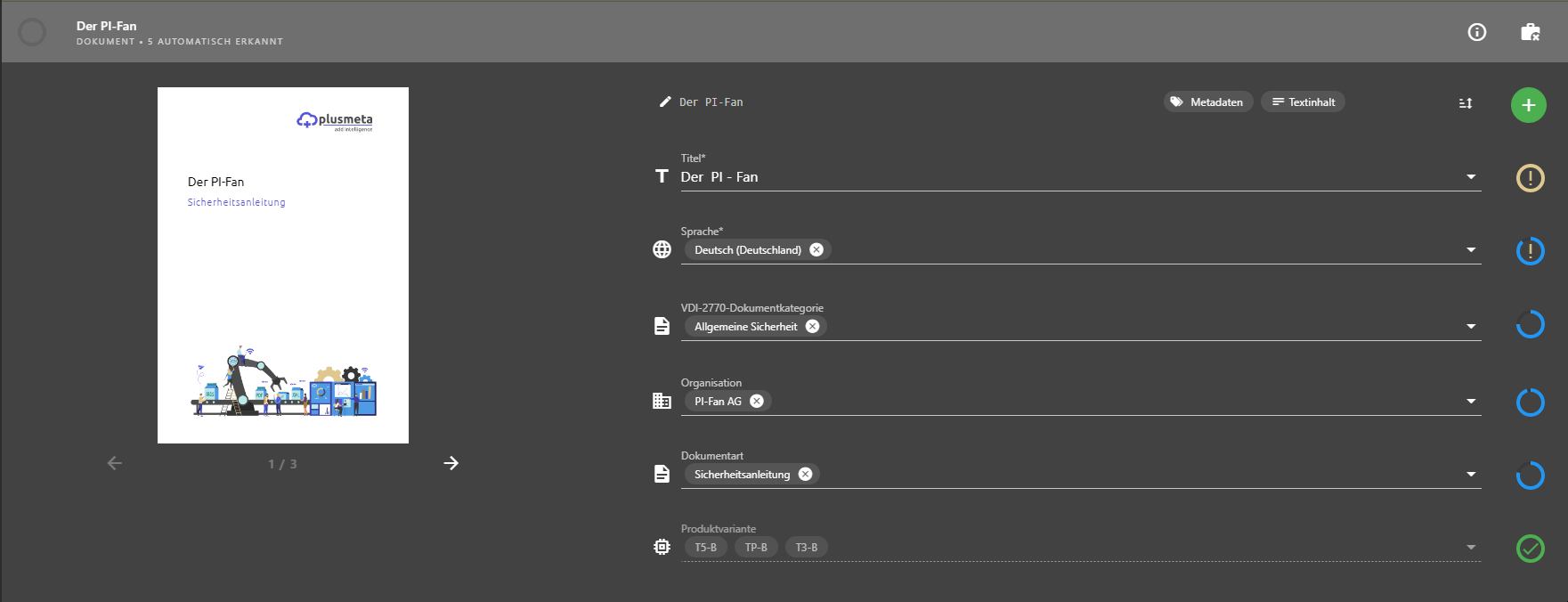1568x602 pixels.
Task: Expand the Titel dropdown arrow
Action: point(1471,177)
